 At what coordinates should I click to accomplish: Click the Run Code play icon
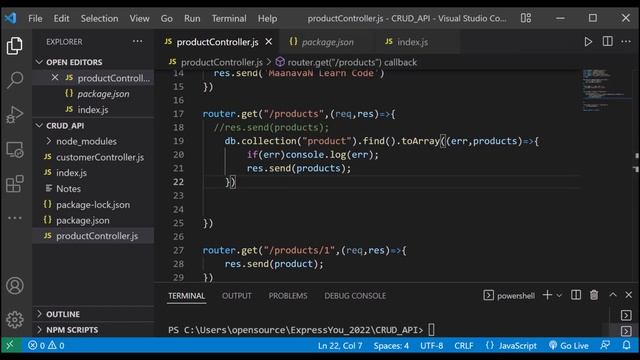(x=588, y=42)
